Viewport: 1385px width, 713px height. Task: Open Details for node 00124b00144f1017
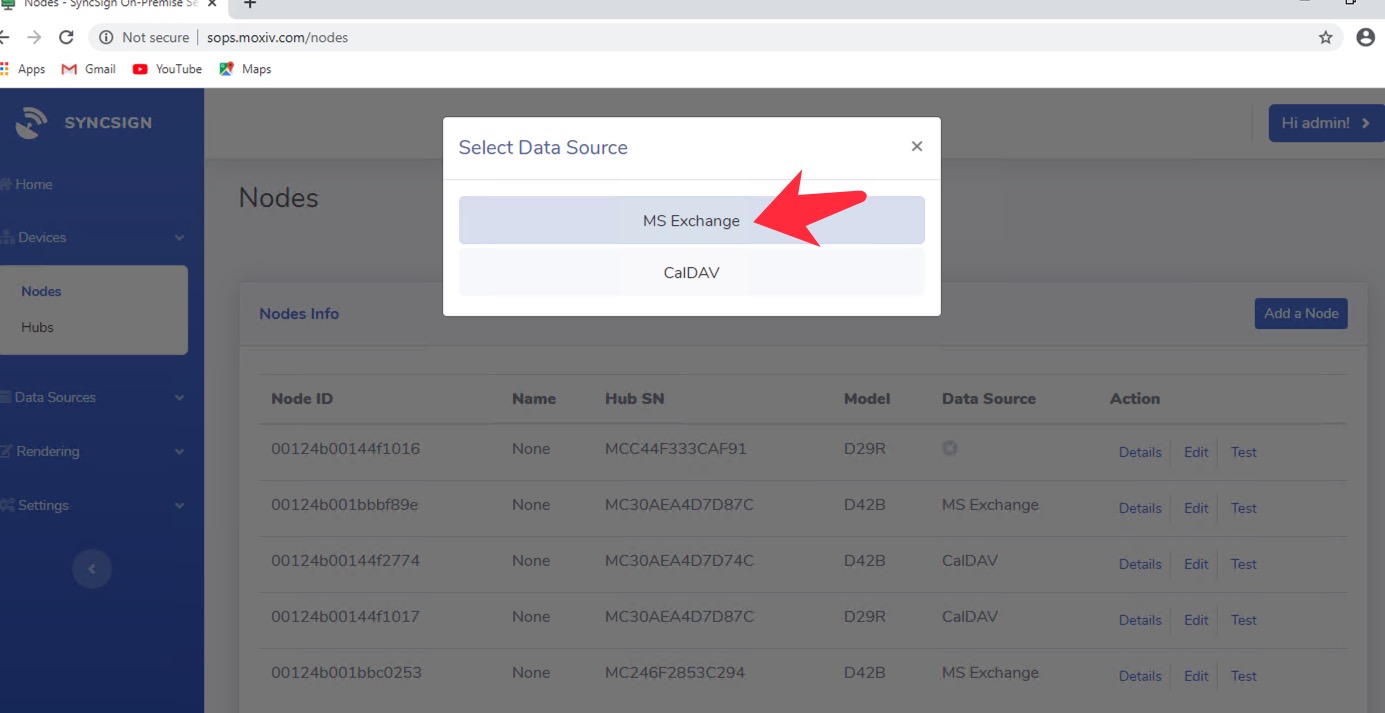click(1140, 620)
